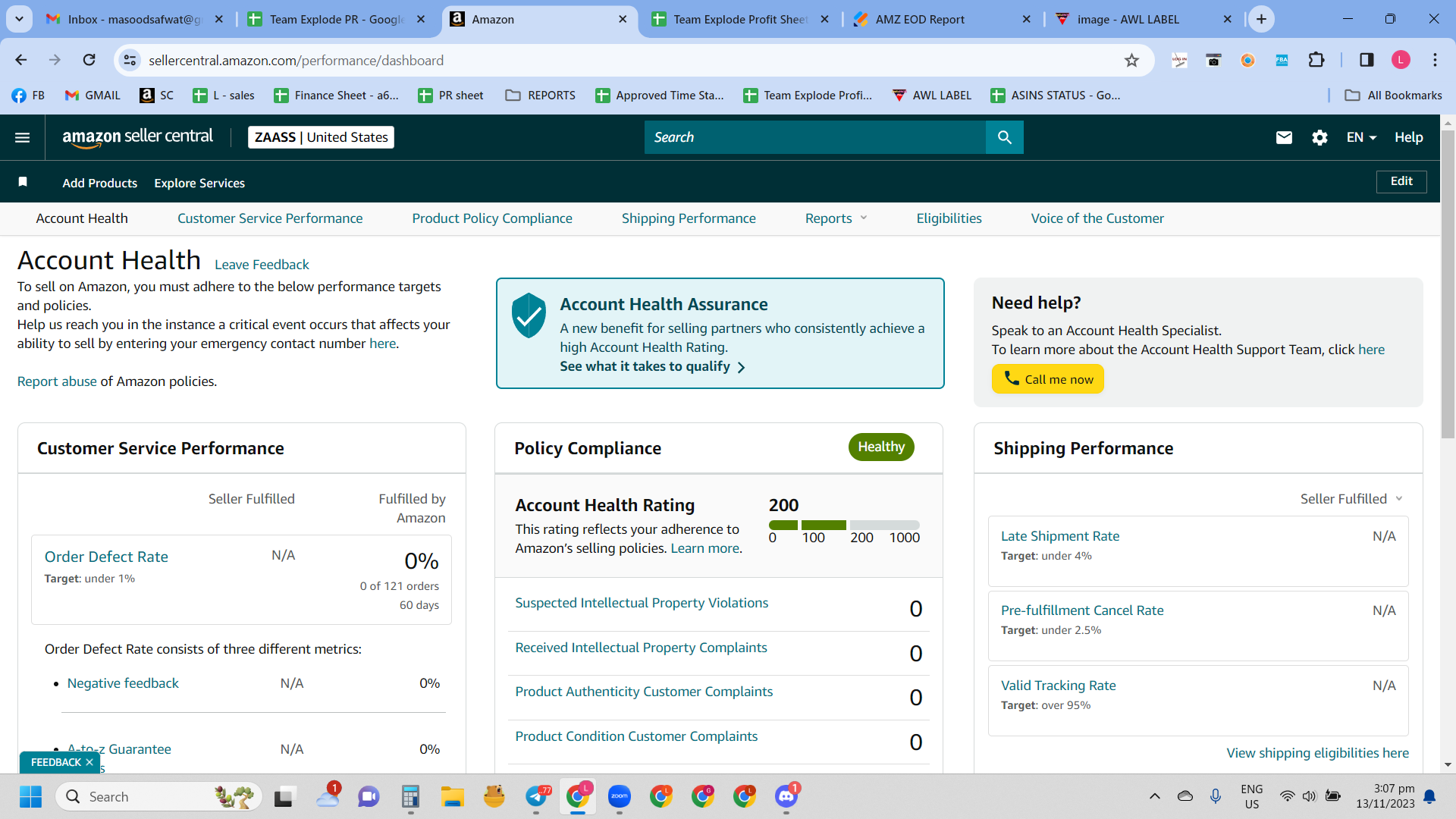Open the Chrome side panel icon
The height and width of the screenshot is (819, 1456).
pyautogui.click(x=1367, y=60)
